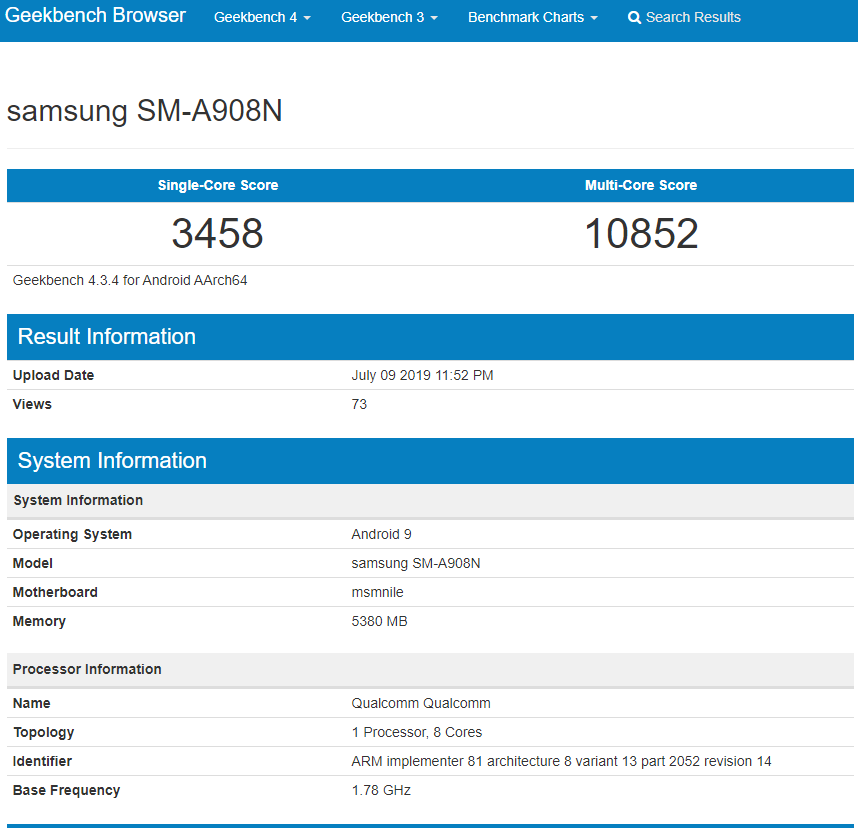Select the date July 09 2019 11:52 PM
Screen dimensions: 858x828
[422, 375]
